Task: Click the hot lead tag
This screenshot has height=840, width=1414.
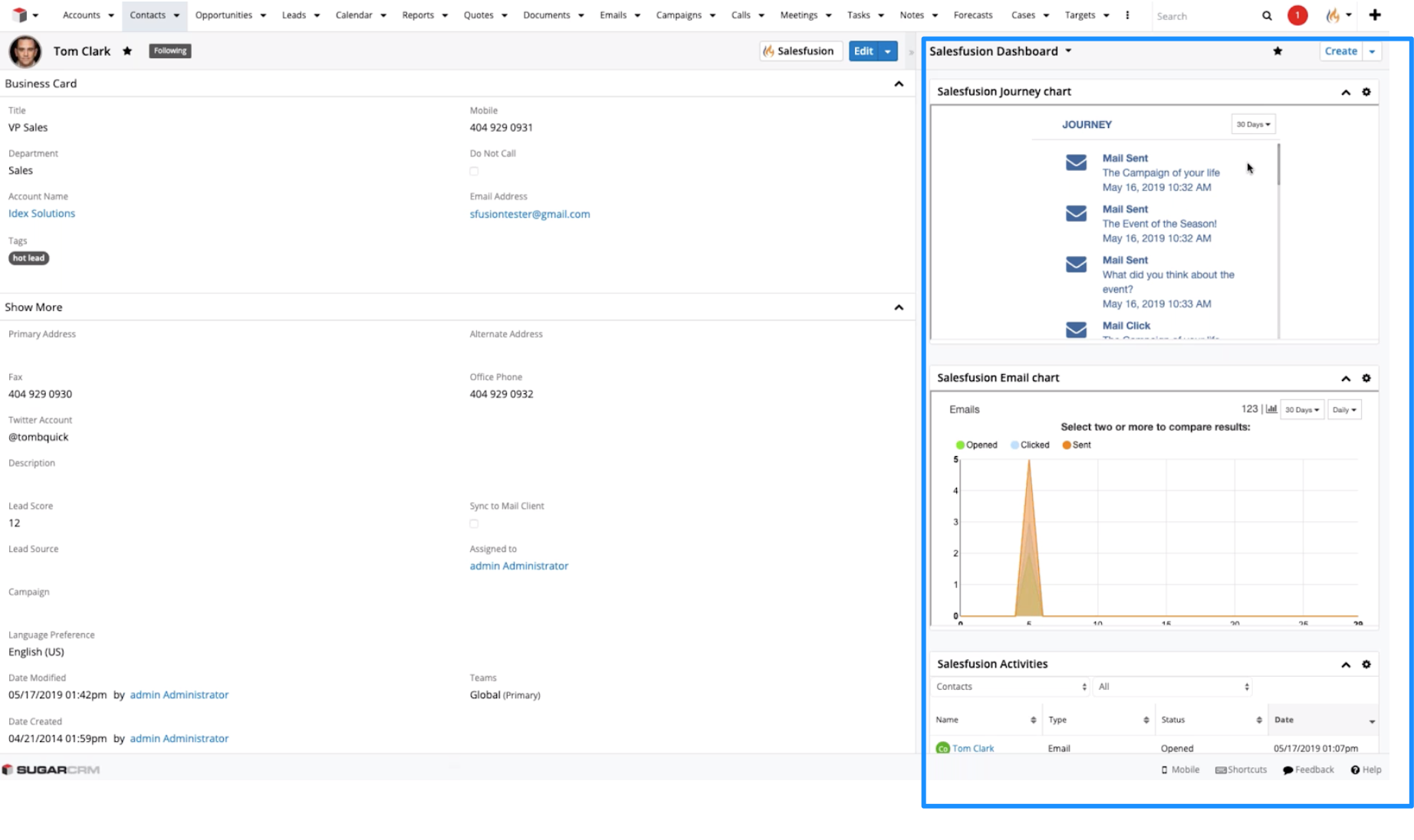Action: point(28,258)
